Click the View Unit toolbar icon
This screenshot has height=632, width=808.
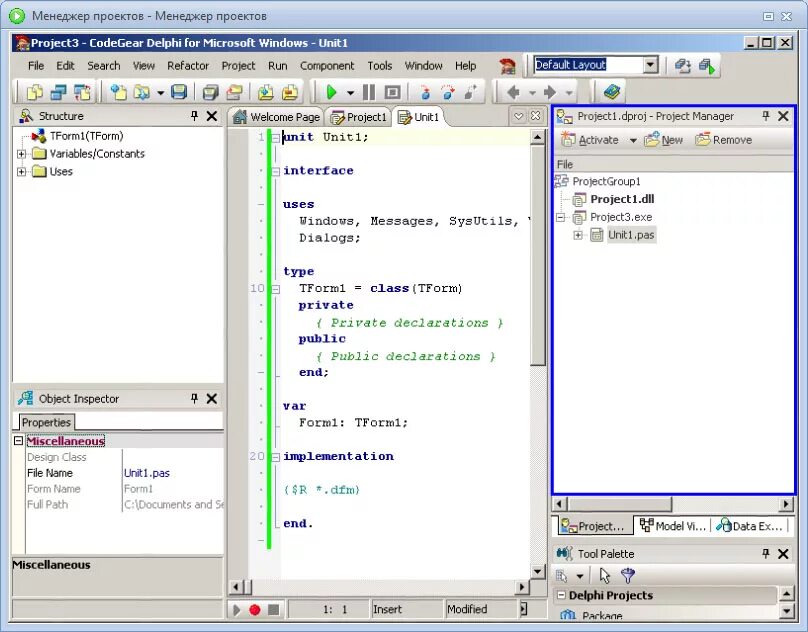(35, 92)
